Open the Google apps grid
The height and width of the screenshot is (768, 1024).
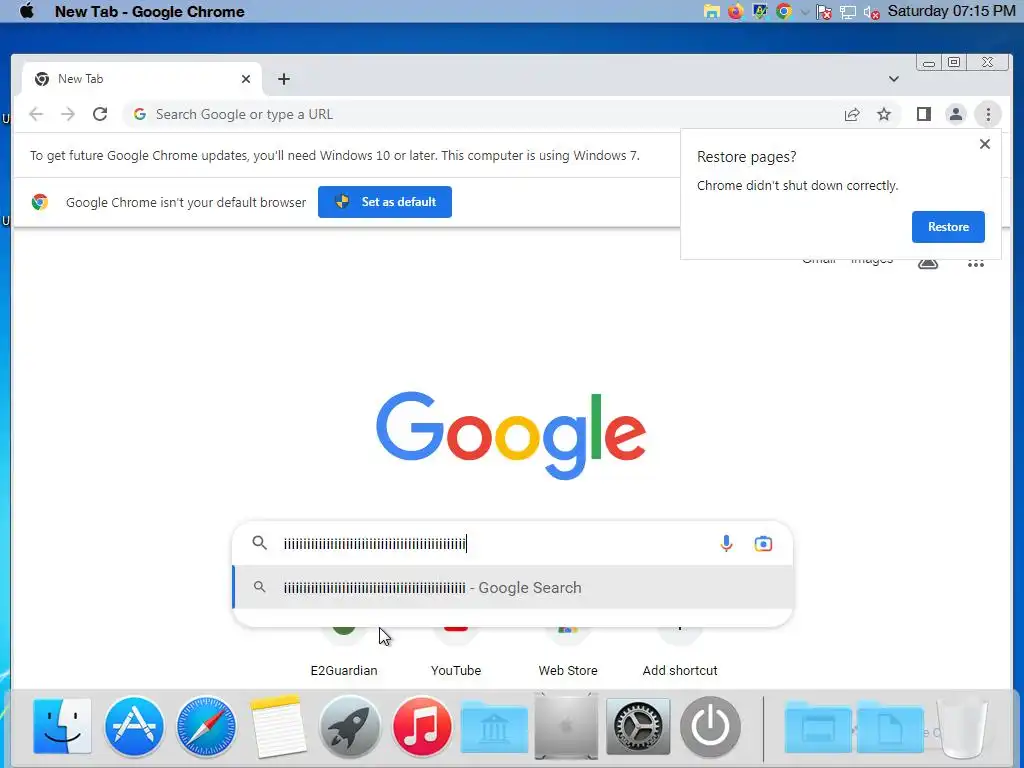(x=976, y=263)
